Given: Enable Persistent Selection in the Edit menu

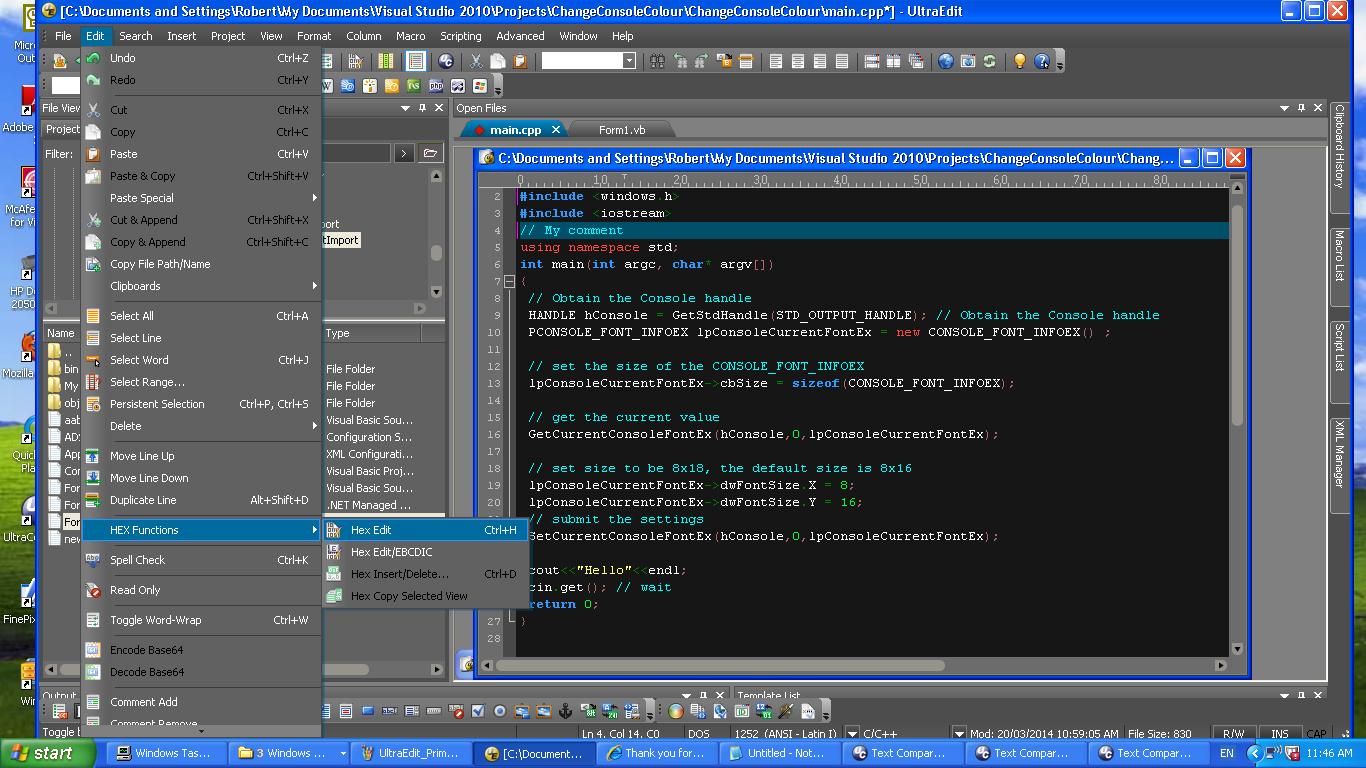Looking at the screenshot, I should tap(157, 404).
